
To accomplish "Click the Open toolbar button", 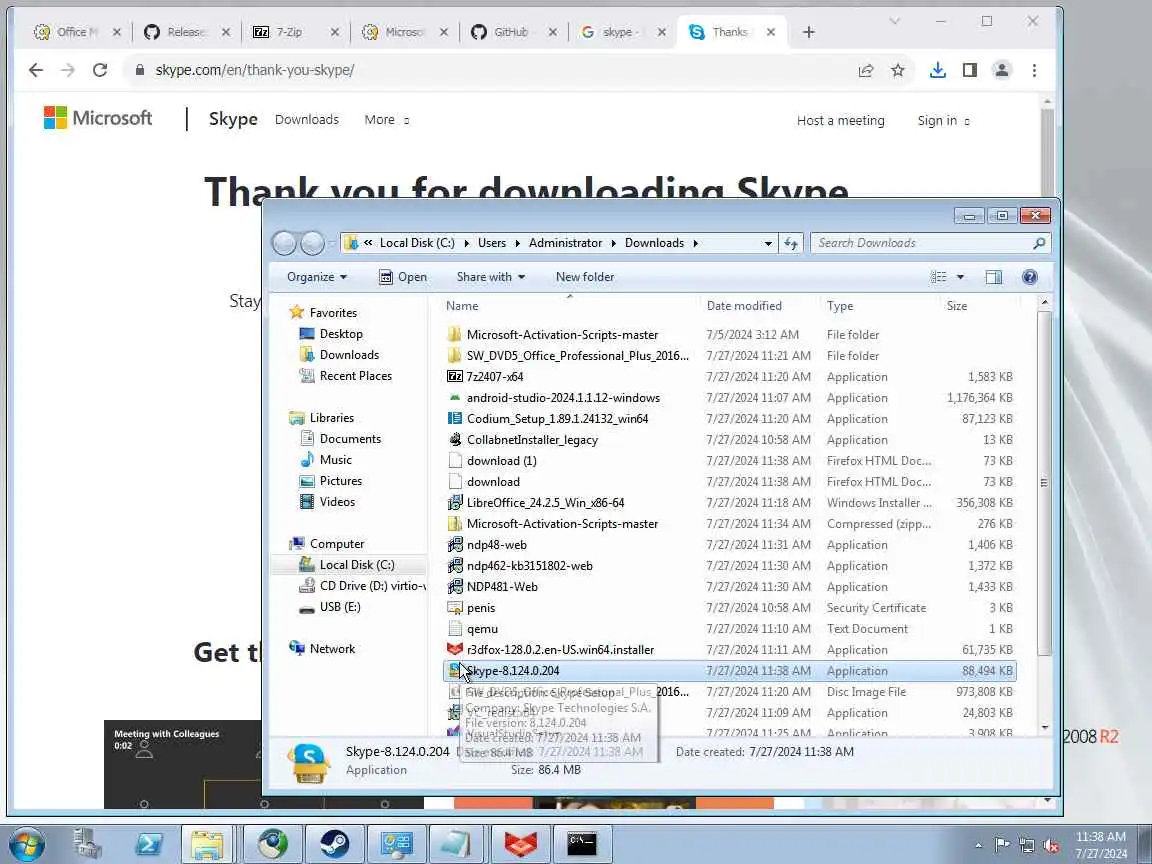I will 403,277.
